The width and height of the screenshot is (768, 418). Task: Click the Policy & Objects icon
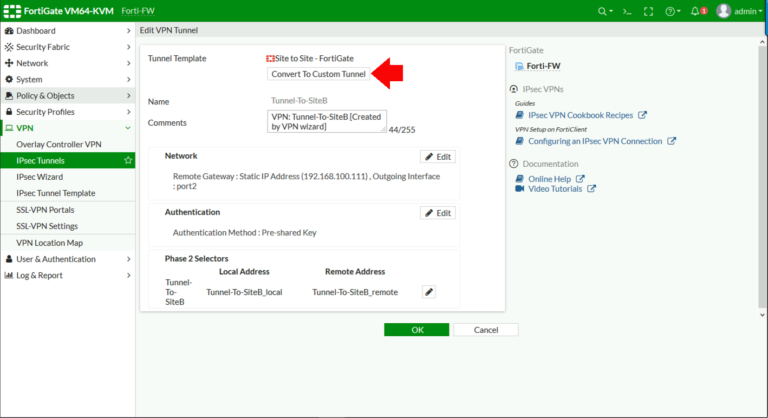[9, 95]
